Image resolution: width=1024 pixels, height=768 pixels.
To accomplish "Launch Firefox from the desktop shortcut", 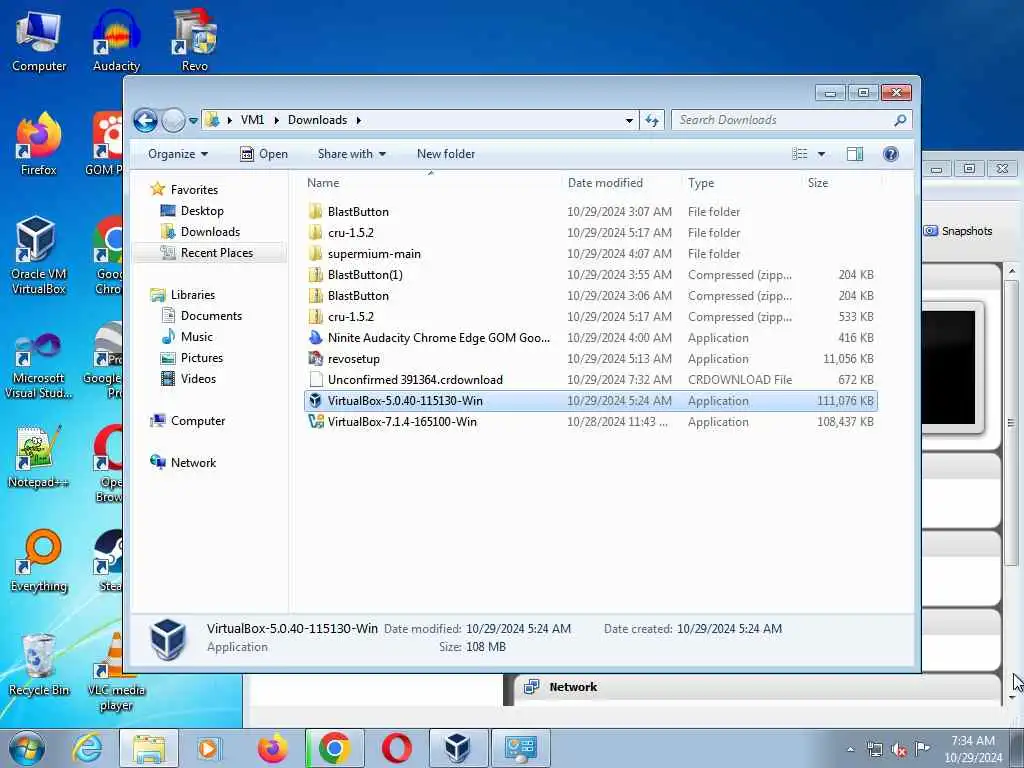I will tap(39, 144).
